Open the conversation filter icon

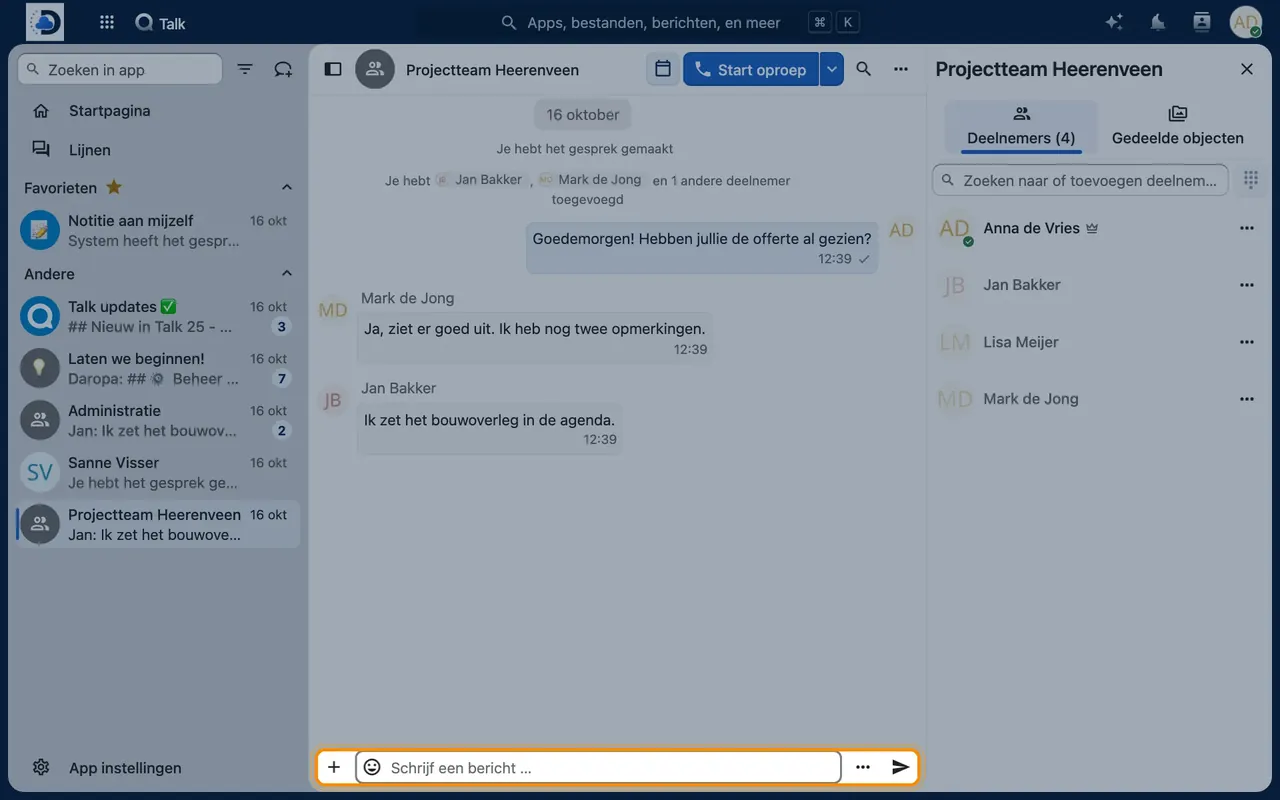pos(245,69)
